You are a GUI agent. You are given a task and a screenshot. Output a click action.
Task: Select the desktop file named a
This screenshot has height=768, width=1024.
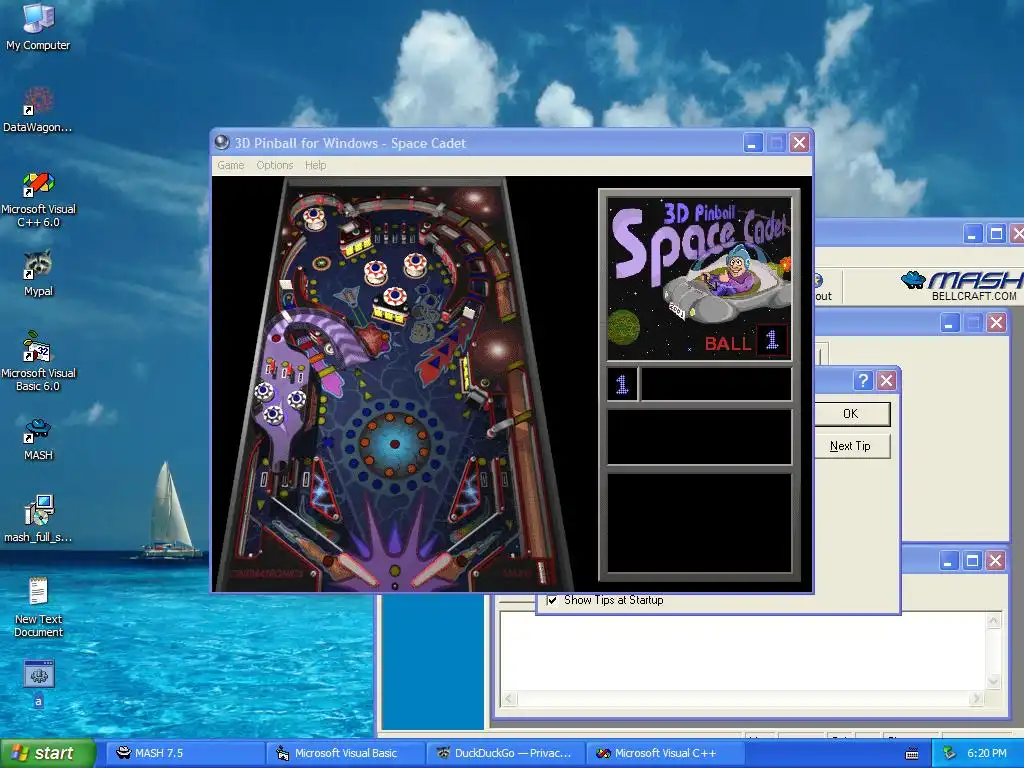[x=38, y=684]
